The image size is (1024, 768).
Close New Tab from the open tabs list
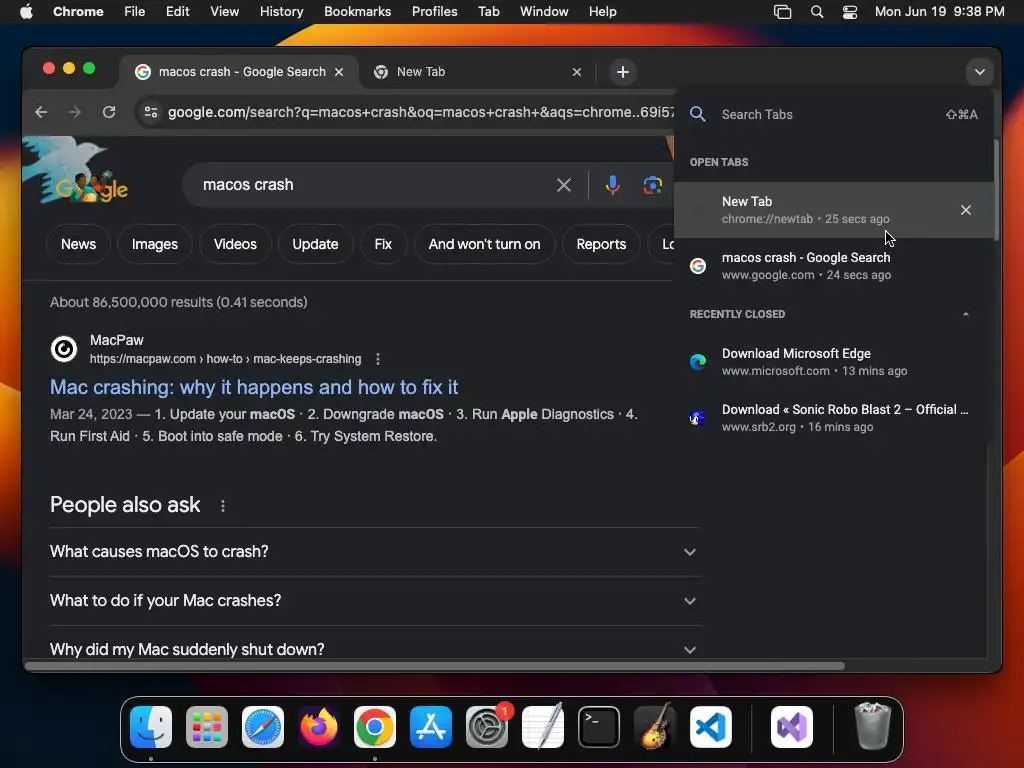(x=965, y=210)
